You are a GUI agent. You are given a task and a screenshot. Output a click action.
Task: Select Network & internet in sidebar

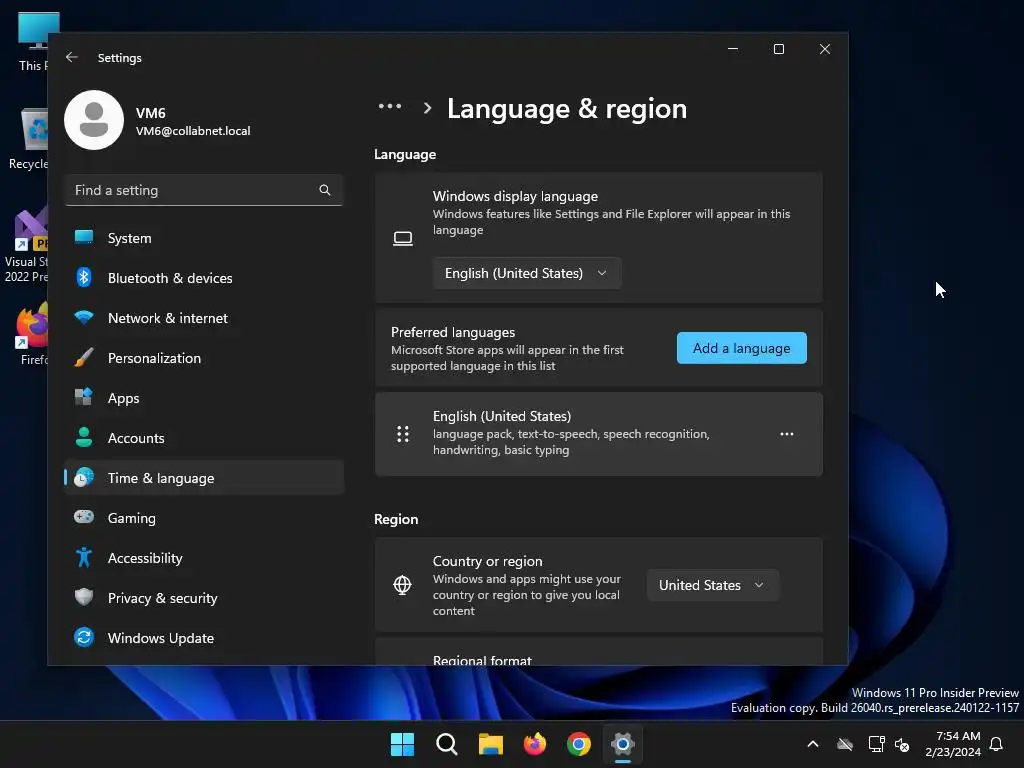pos(204,318)
